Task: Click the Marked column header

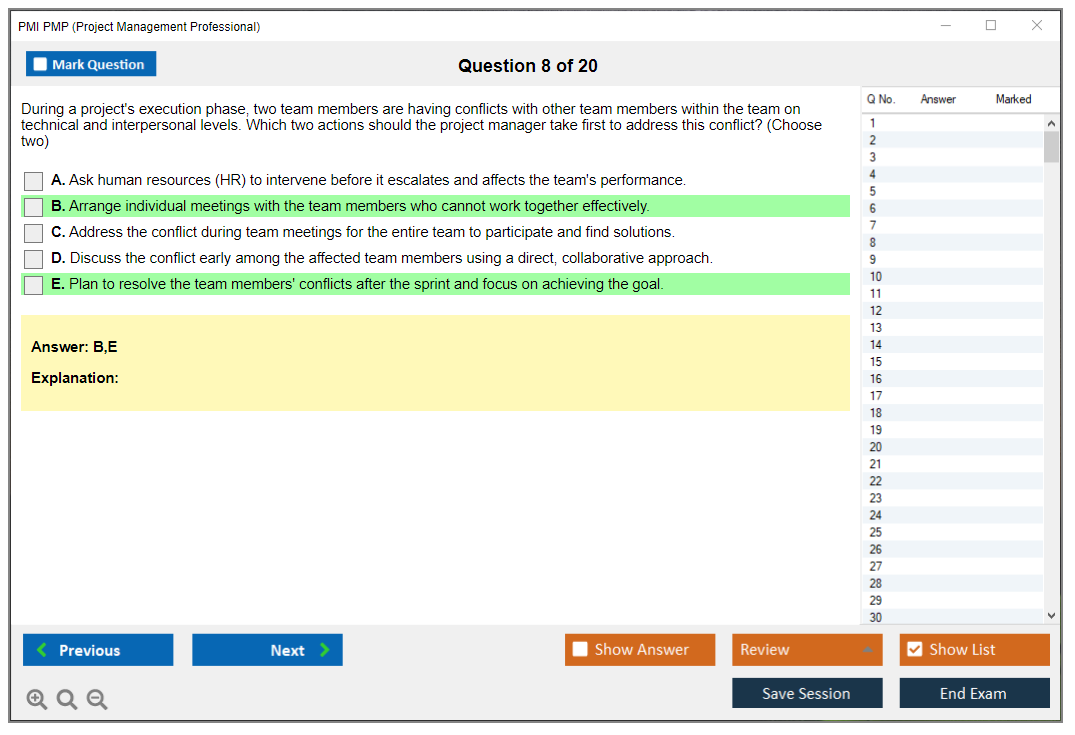Action: [x=1013, y=99]
